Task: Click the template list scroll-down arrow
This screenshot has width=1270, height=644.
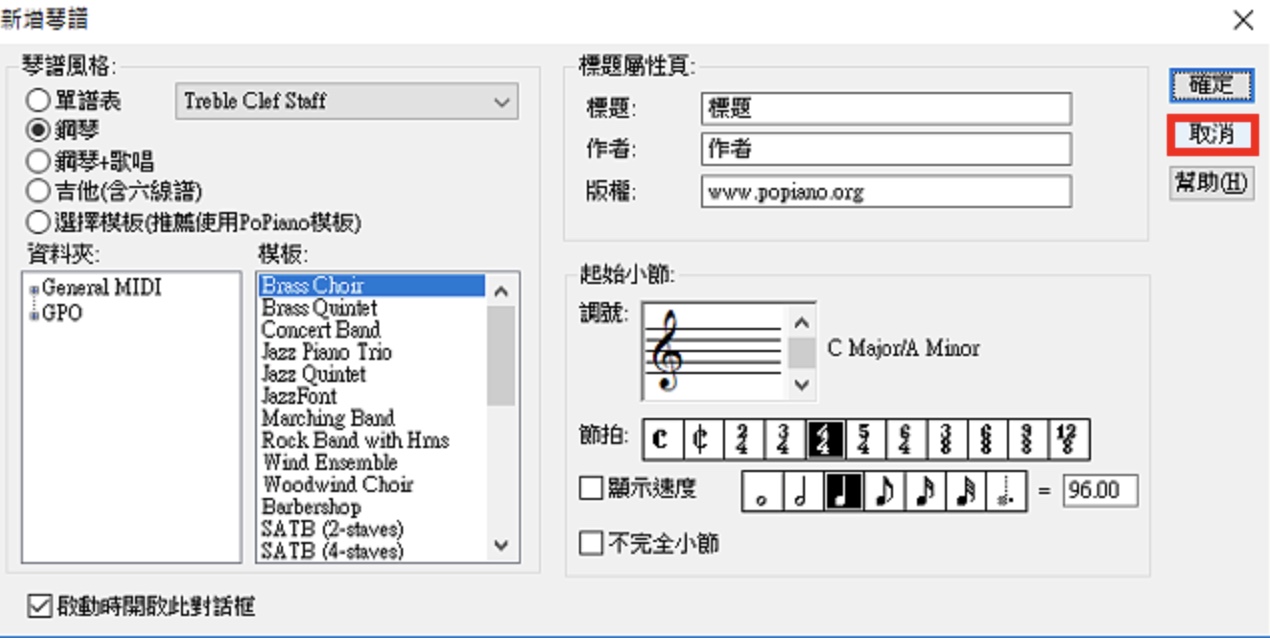Action: (502, 545)
